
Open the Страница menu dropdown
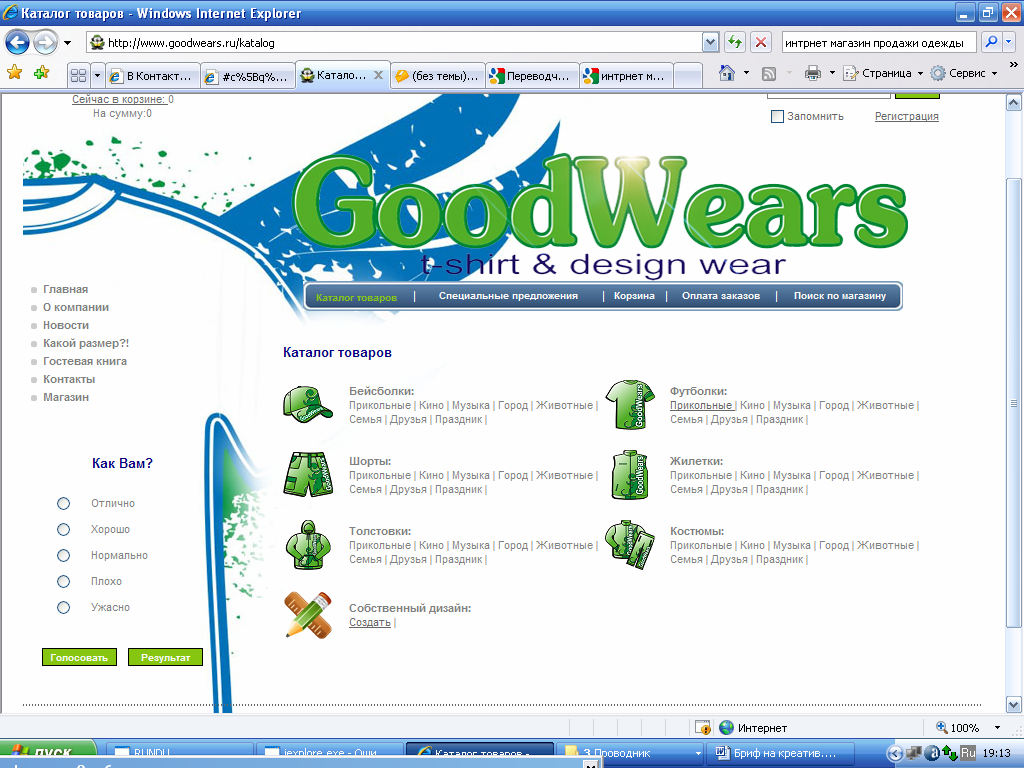(x=883, y=73)
